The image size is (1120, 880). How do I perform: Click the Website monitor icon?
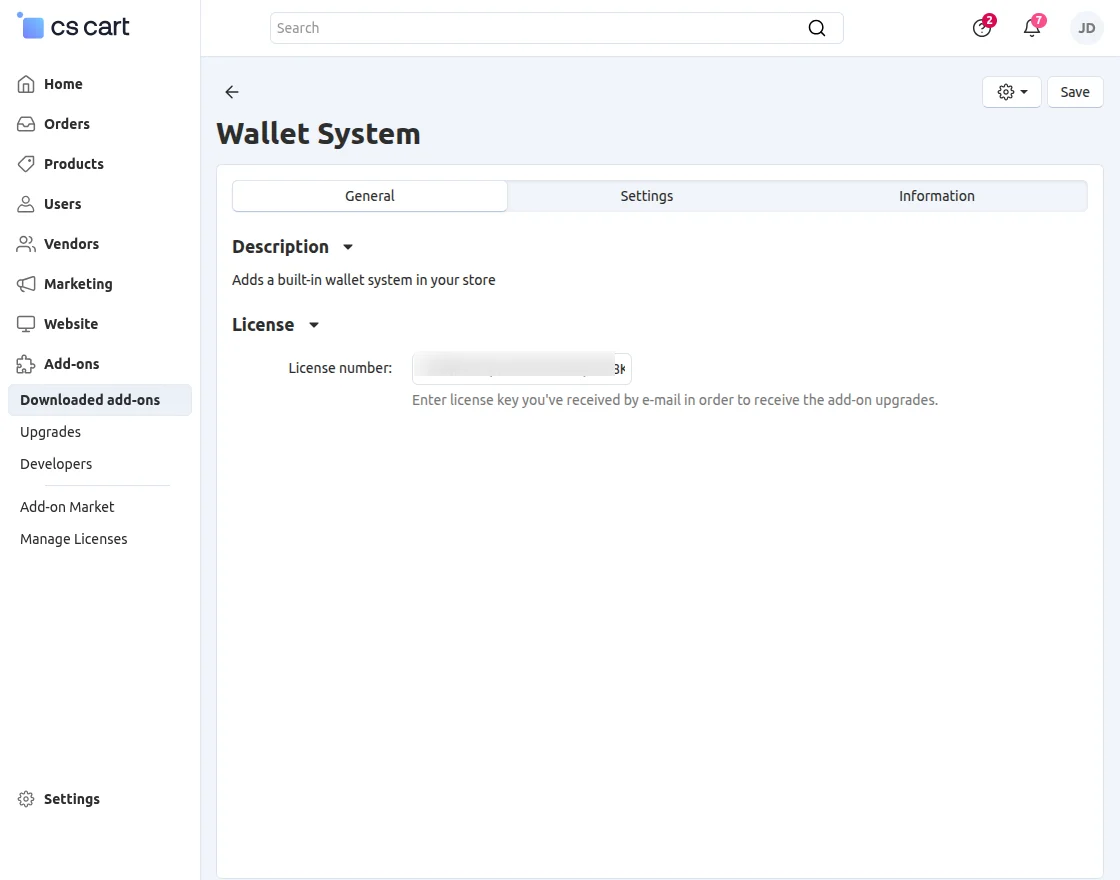pos(25,324)
